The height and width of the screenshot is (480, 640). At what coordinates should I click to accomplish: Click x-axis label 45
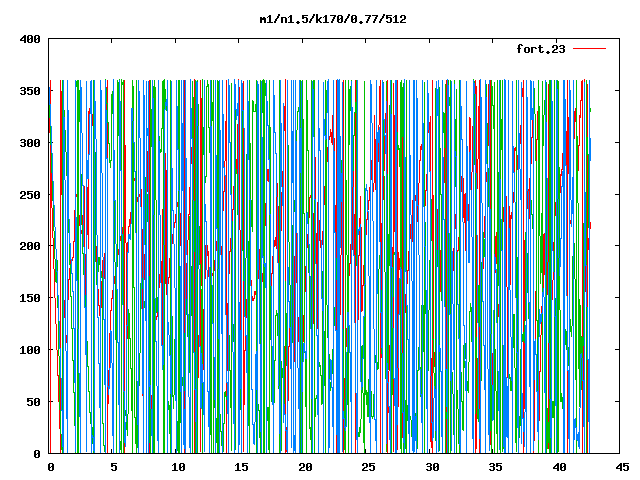tap(622, 467)
